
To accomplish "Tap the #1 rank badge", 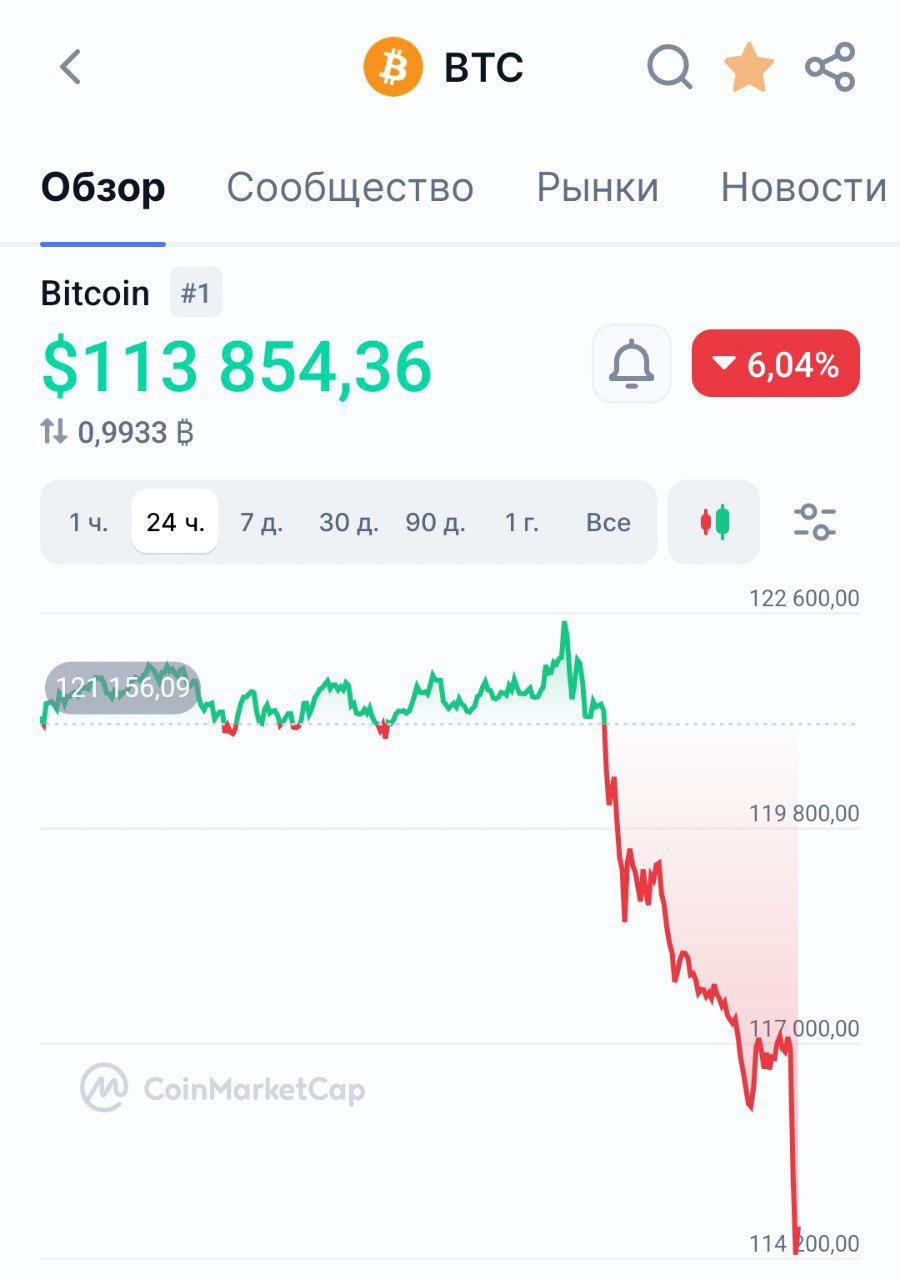I will tap(196, 293).
